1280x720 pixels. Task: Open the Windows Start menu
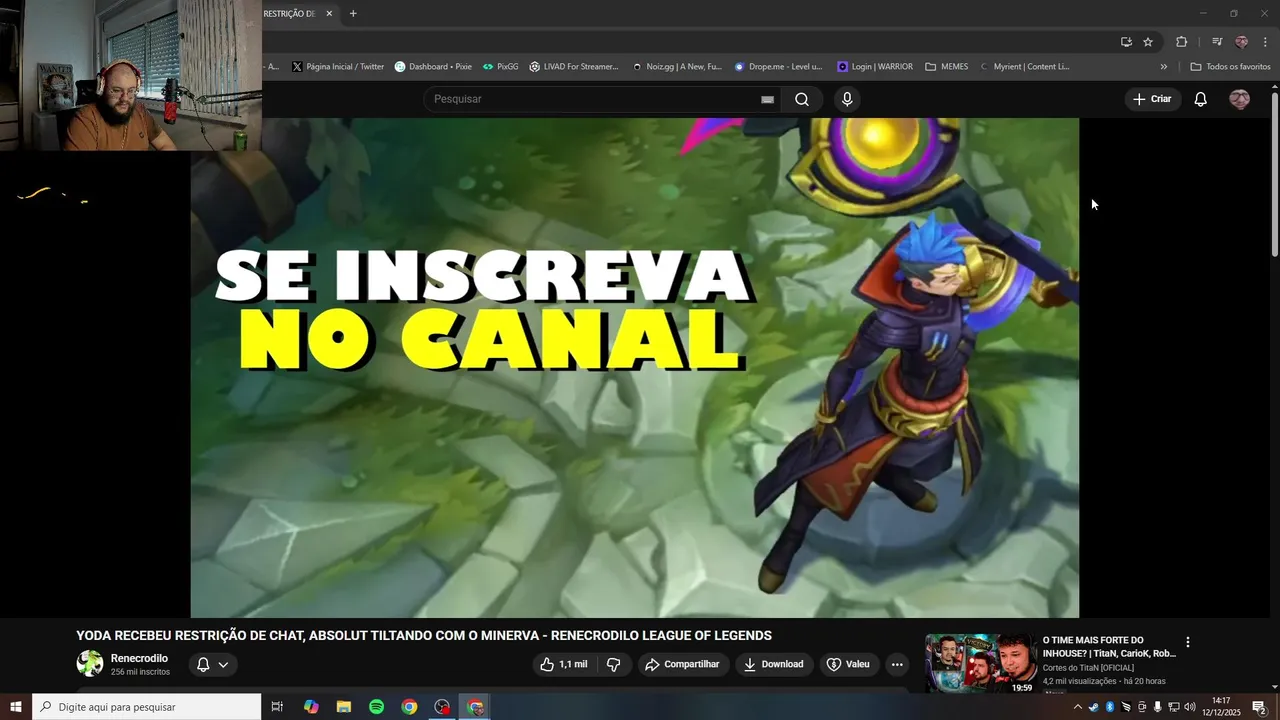pyautogui.click(x=16, y=707)
